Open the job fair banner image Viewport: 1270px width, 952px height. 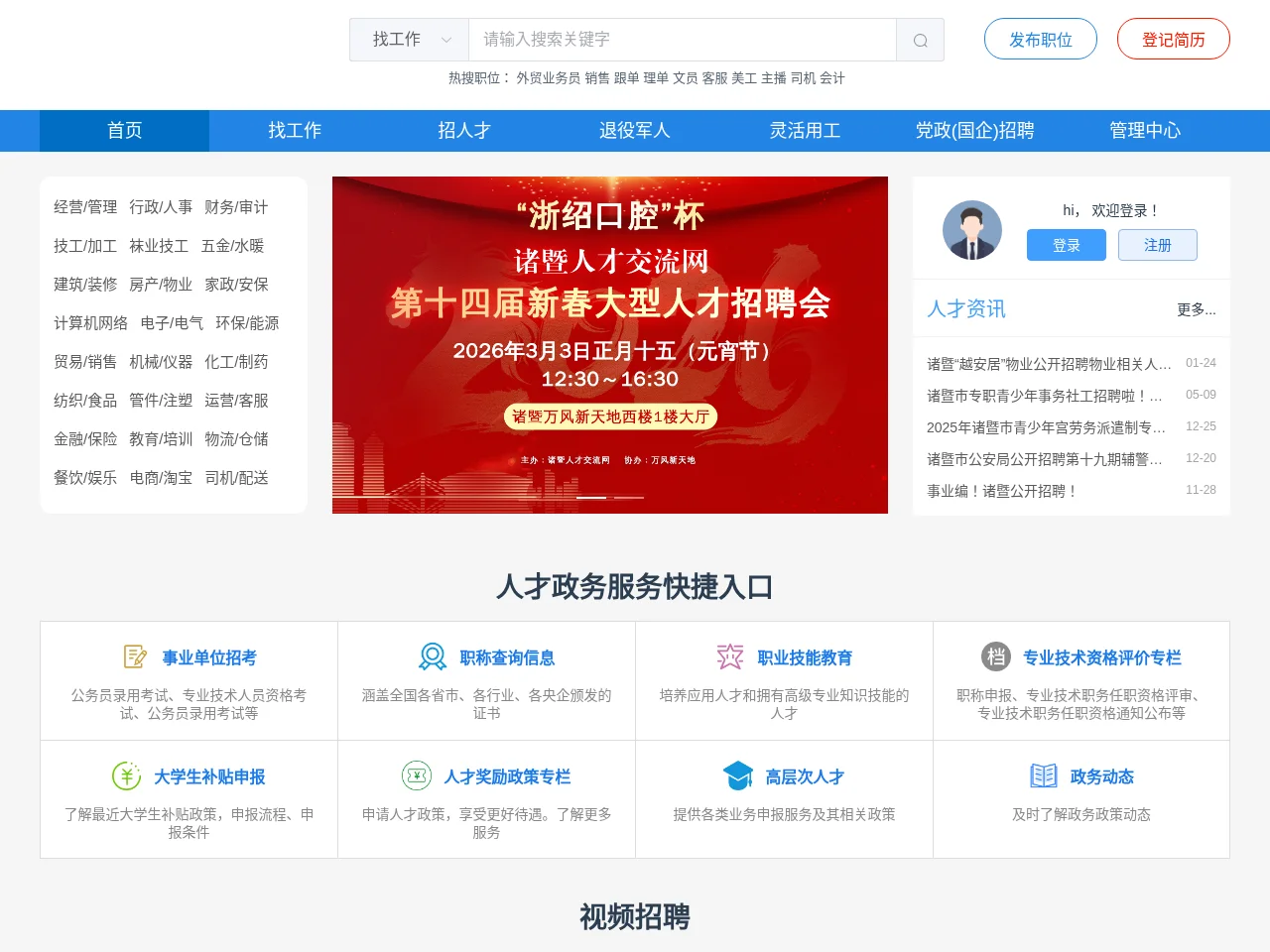[610, 345]
